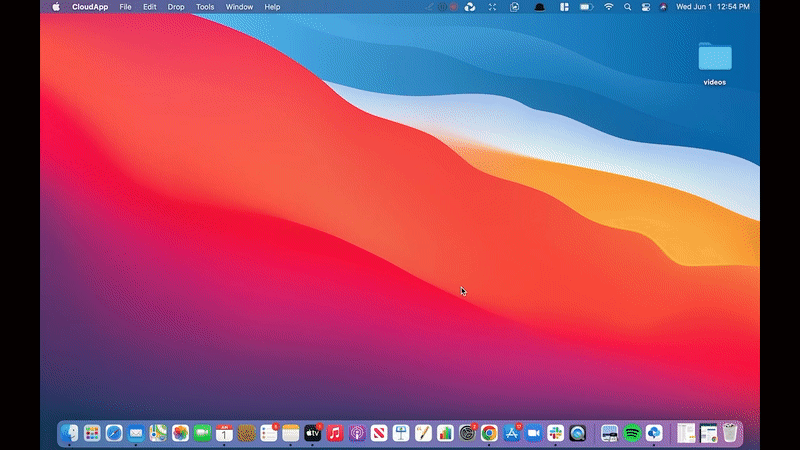Image resolution: width=800 pixels, height=450 pixels.
Task: Open Pages from the Dock
Action: [x=423, y=433]
